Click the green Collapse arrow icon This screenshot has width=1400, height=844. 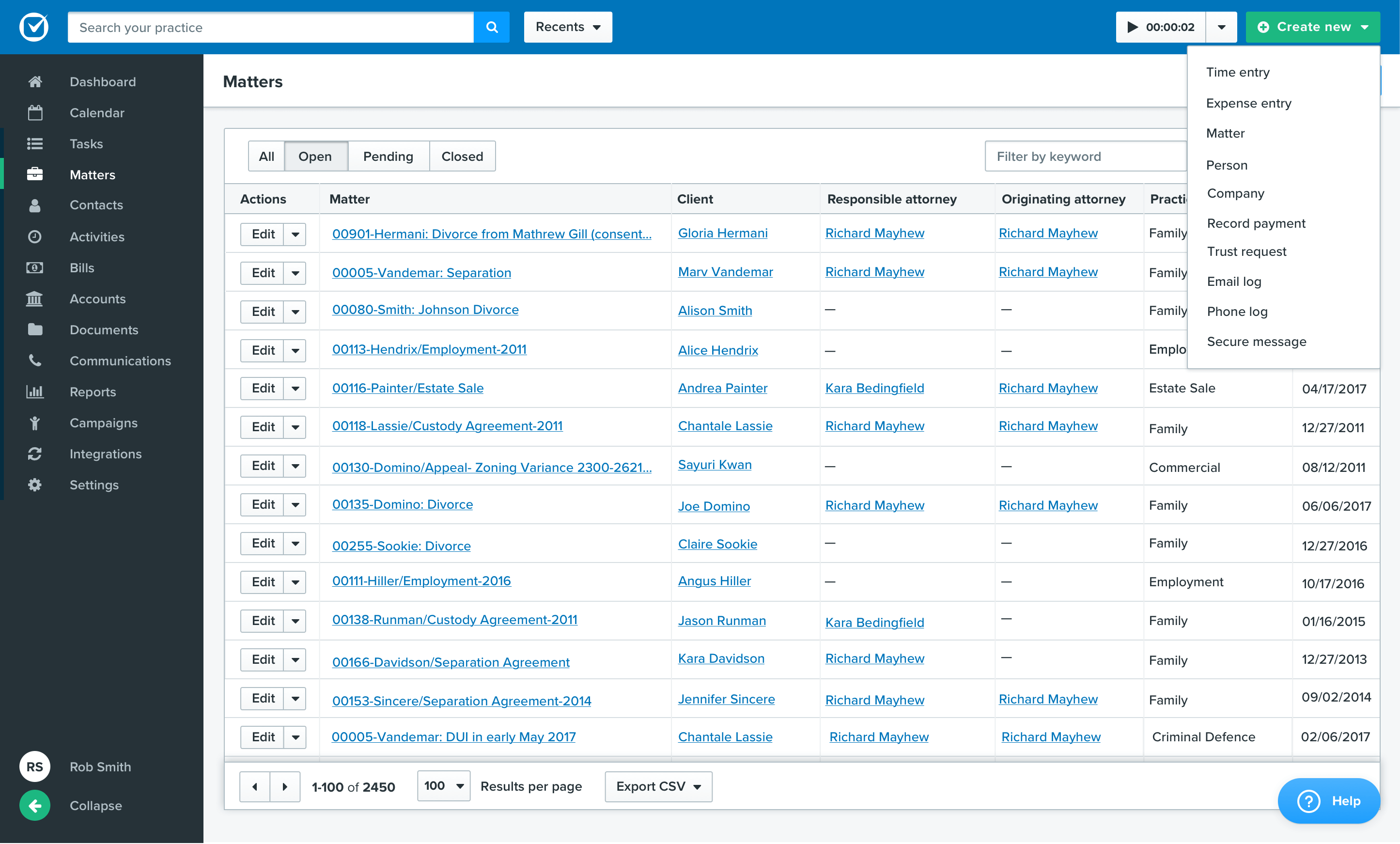(35, 805)
